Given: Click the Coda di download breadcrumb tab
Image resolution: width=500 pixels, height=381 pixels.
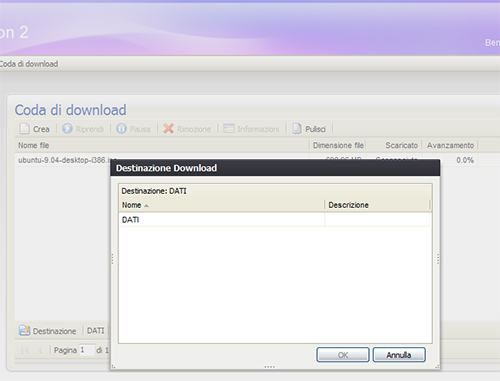Looking at the screenshot, I should pyautogui.click(x=29, y=64).
